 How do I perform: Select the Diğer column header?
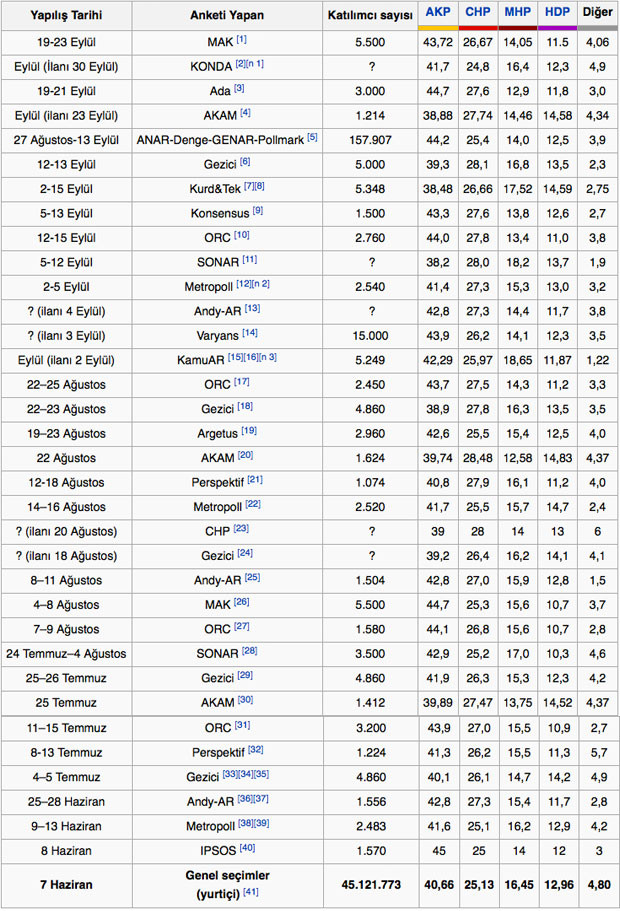click(597, 12)
